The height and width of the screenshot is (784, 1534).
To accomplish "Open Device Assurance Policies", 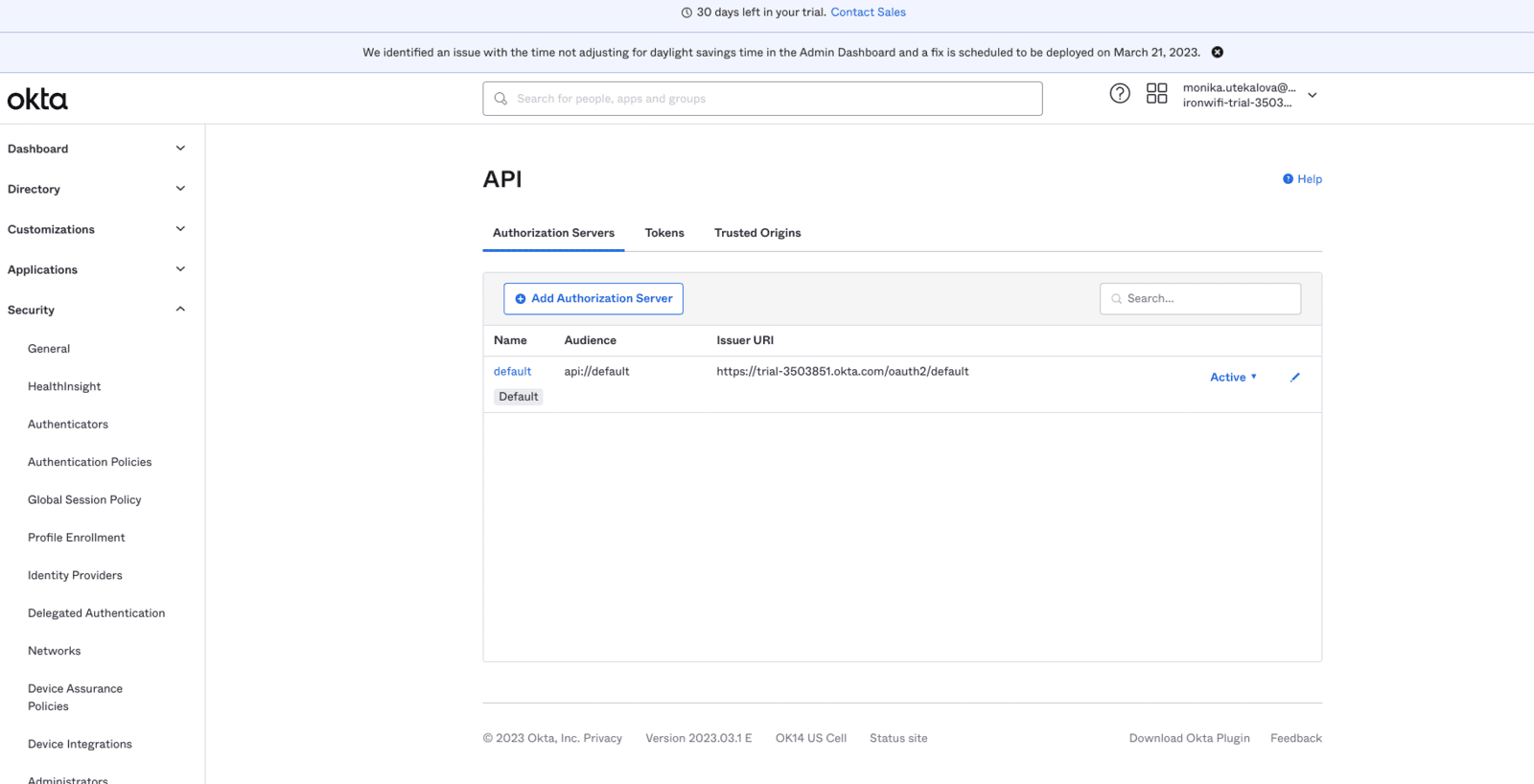I will point(75,697).
